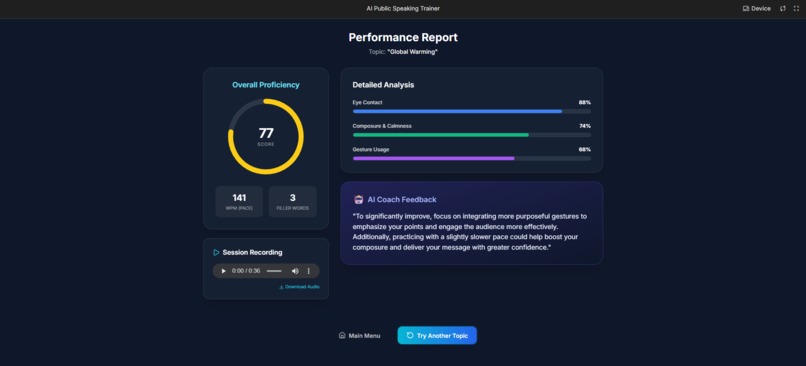Click the AI Coach Feedback title

point(402,199)
